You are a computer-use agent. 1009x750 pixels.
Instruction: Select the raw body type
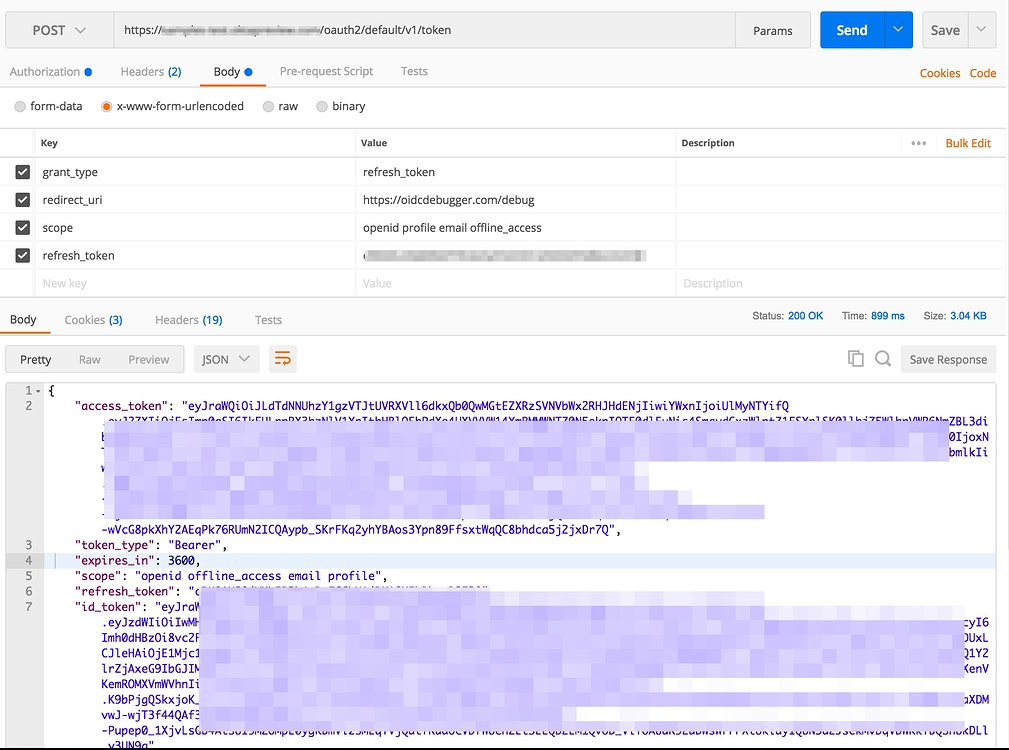point(268,106)
